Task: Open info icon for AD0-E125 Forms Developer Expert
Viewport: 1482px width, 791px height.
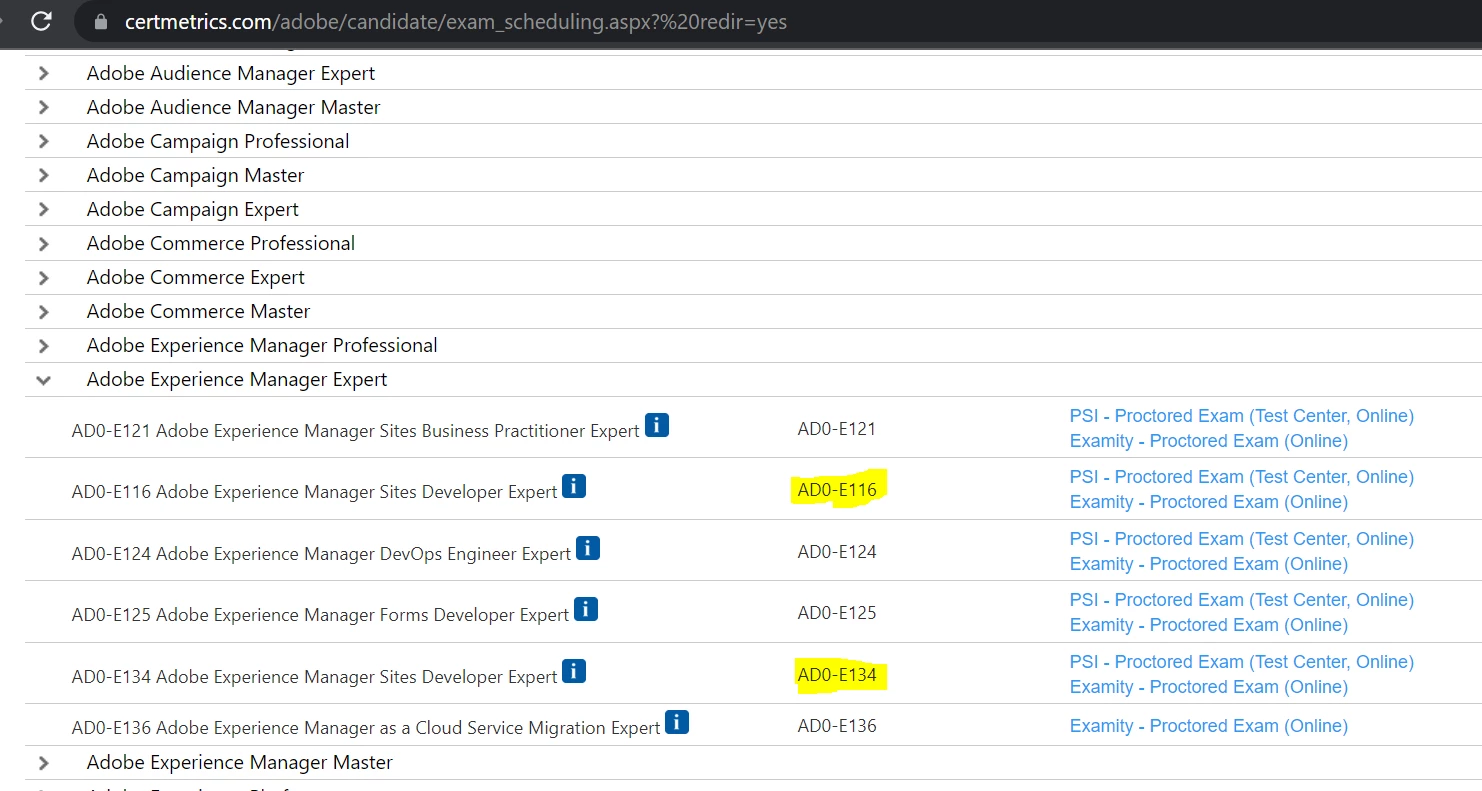Action: [x=586, y=608]
